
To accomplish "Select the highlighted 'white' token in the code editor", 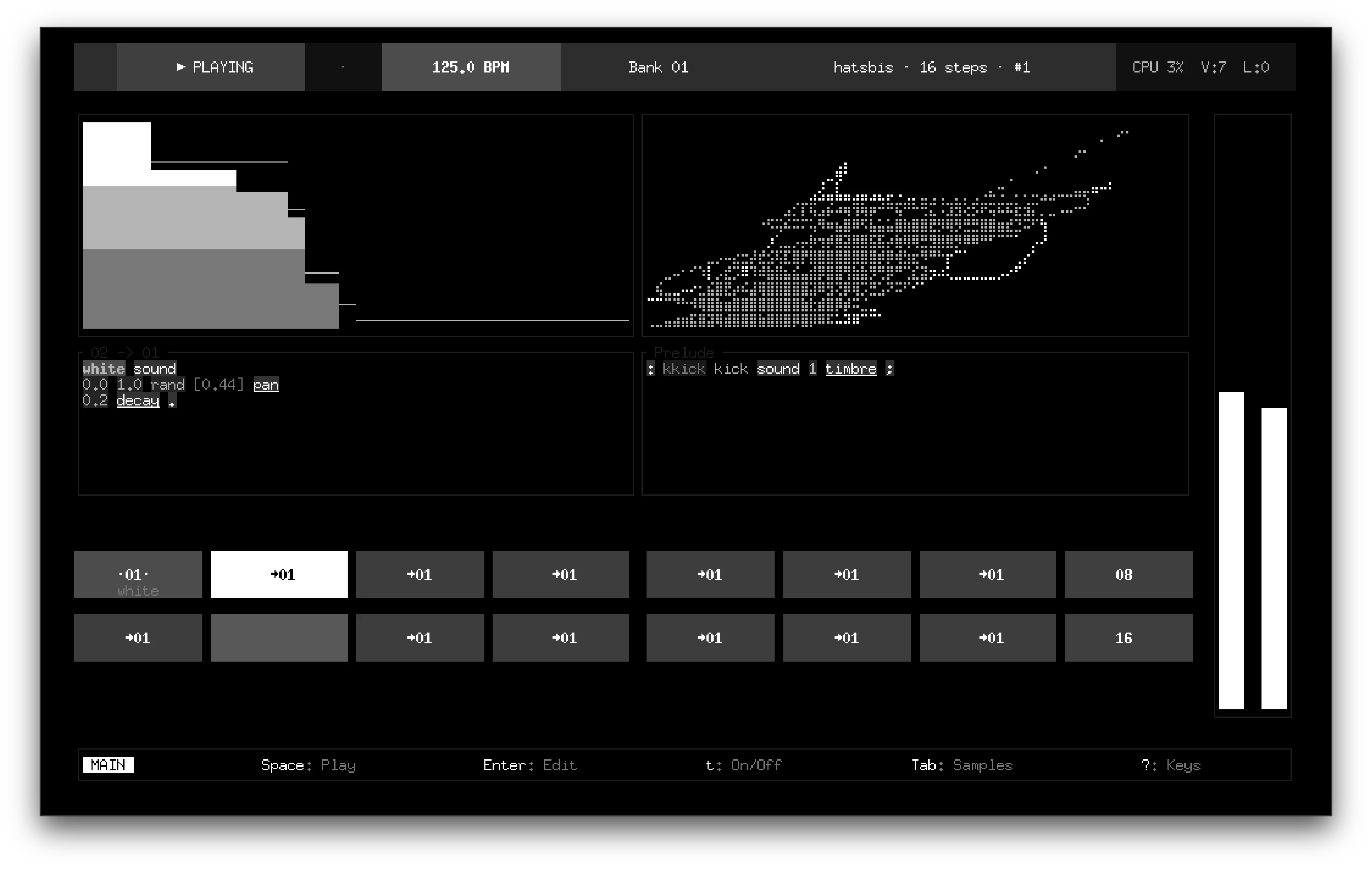I will click(x=103, y=369).
